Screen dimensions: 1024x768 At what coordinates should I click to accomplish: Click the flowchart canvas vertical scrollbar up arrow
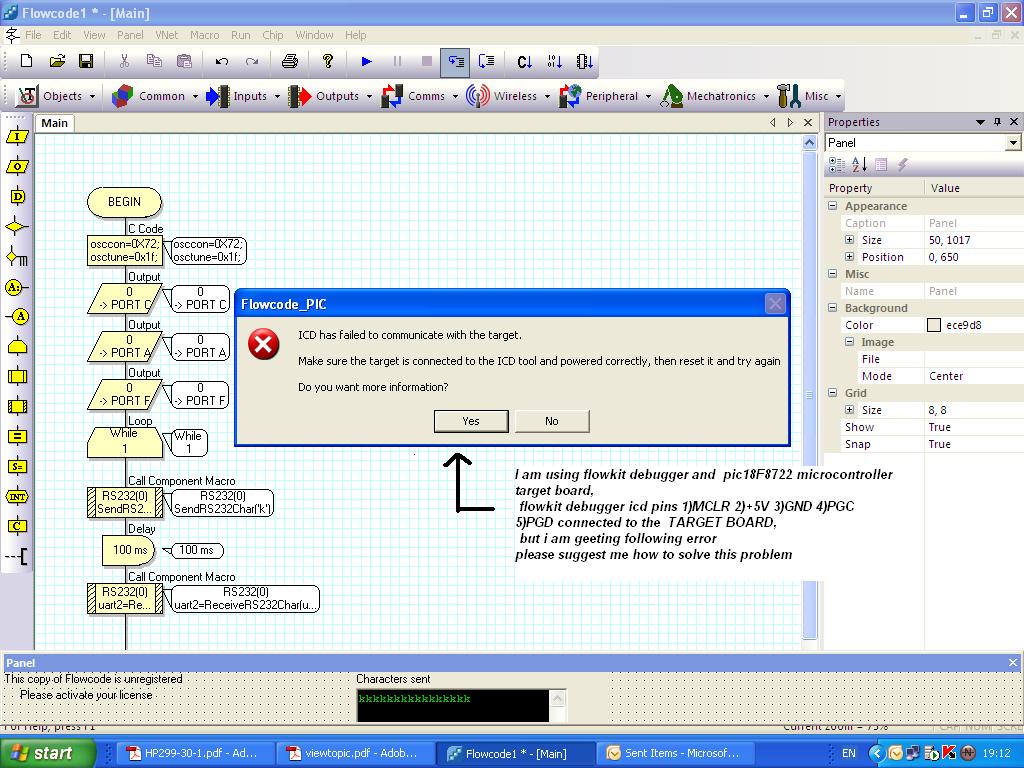tap(809, 142)
